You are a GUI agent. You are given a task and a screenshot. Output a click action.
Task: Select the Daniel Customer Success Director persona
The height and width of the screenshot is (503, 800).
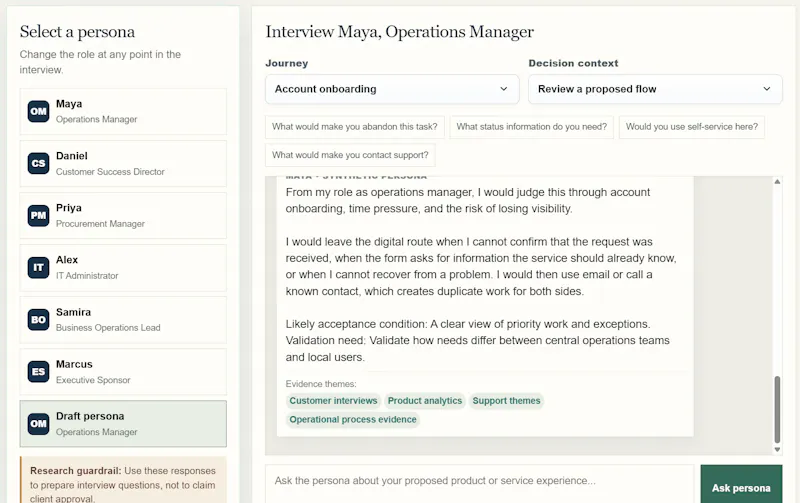(123, 163)
